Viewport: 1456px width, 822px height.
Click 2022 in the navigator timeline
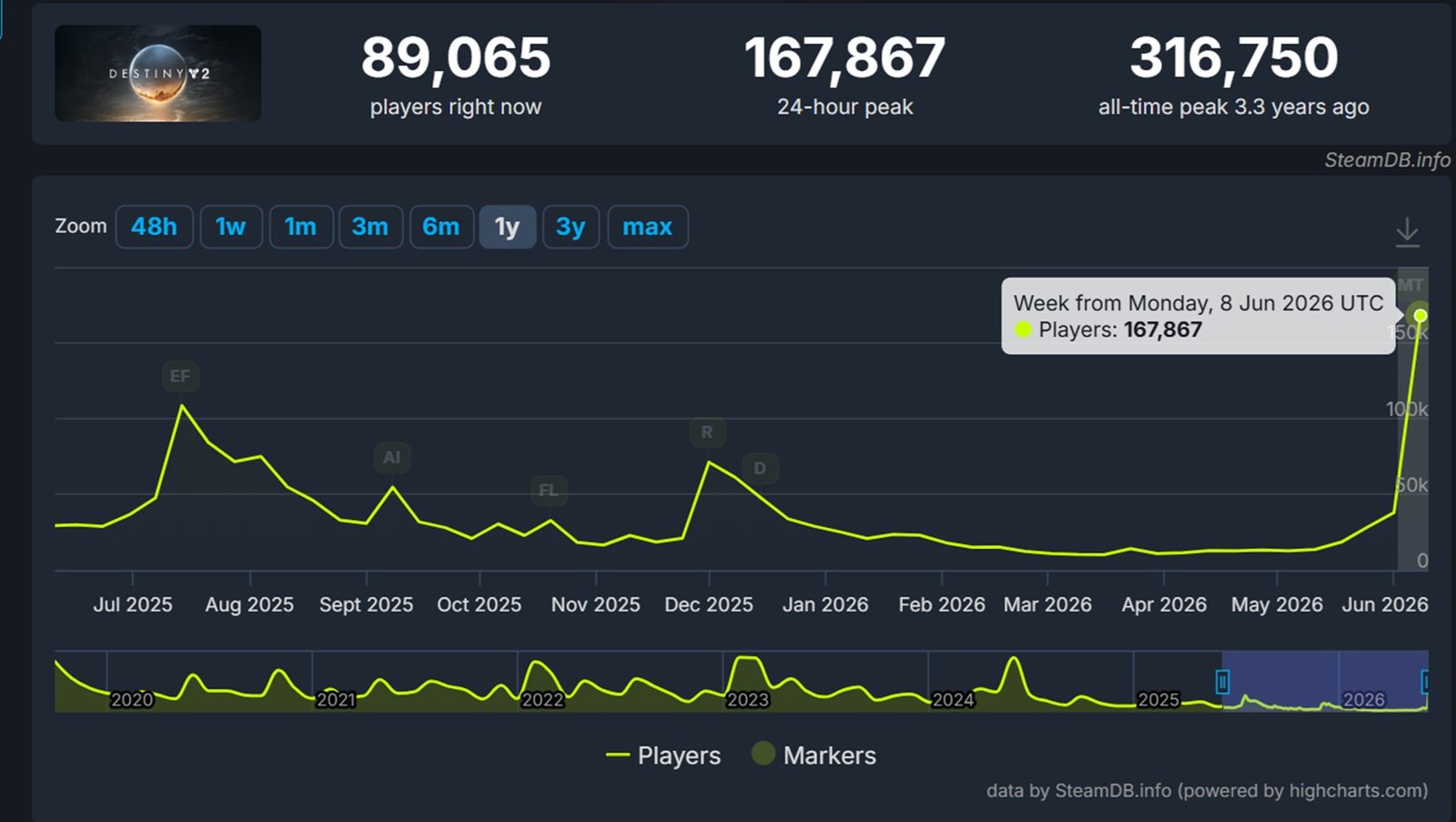click(542, 700)
